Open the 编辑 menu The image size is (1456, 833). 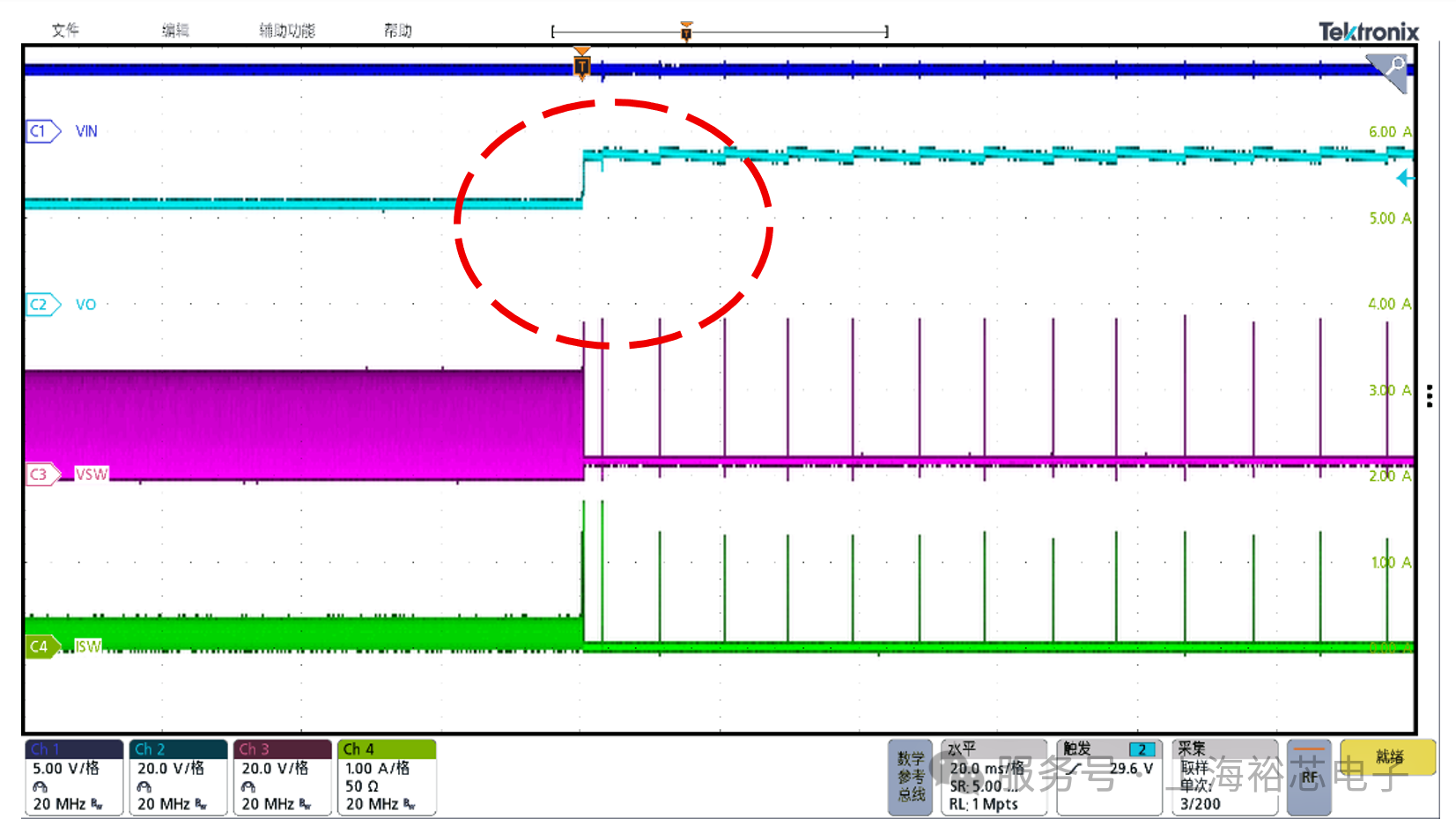point(175,30)
